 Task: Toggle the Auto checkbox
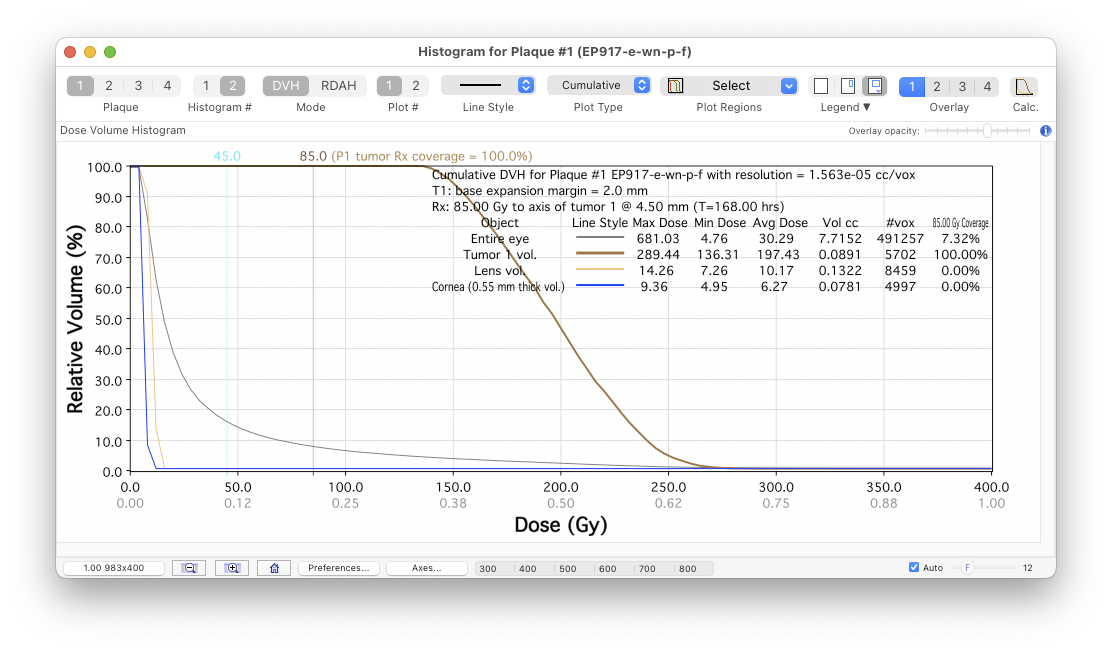pyautogui.click(x=914, y=568)
